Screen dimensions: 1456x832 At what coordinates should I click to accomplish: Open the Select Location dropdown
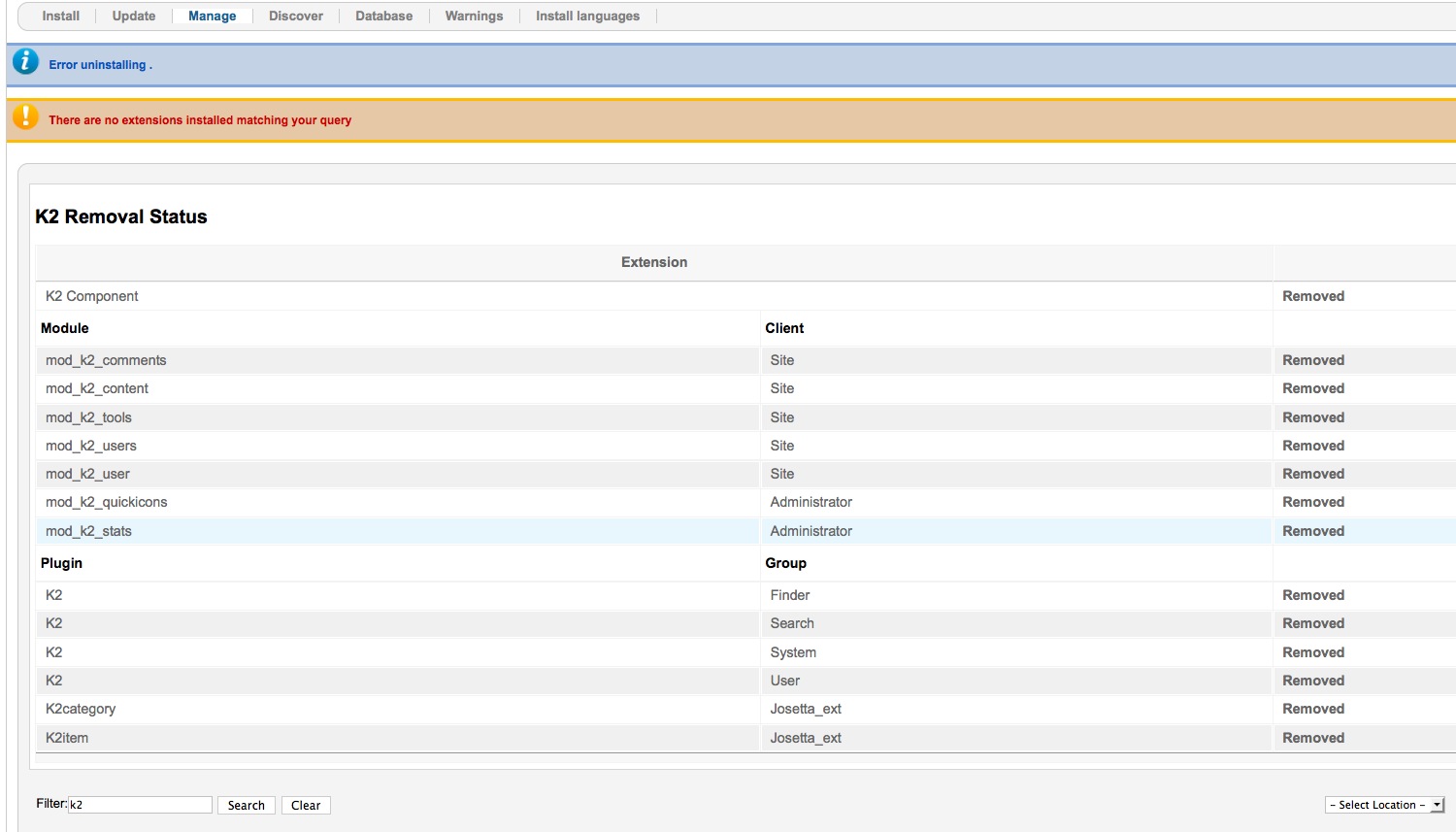[x=1385, y=805]
